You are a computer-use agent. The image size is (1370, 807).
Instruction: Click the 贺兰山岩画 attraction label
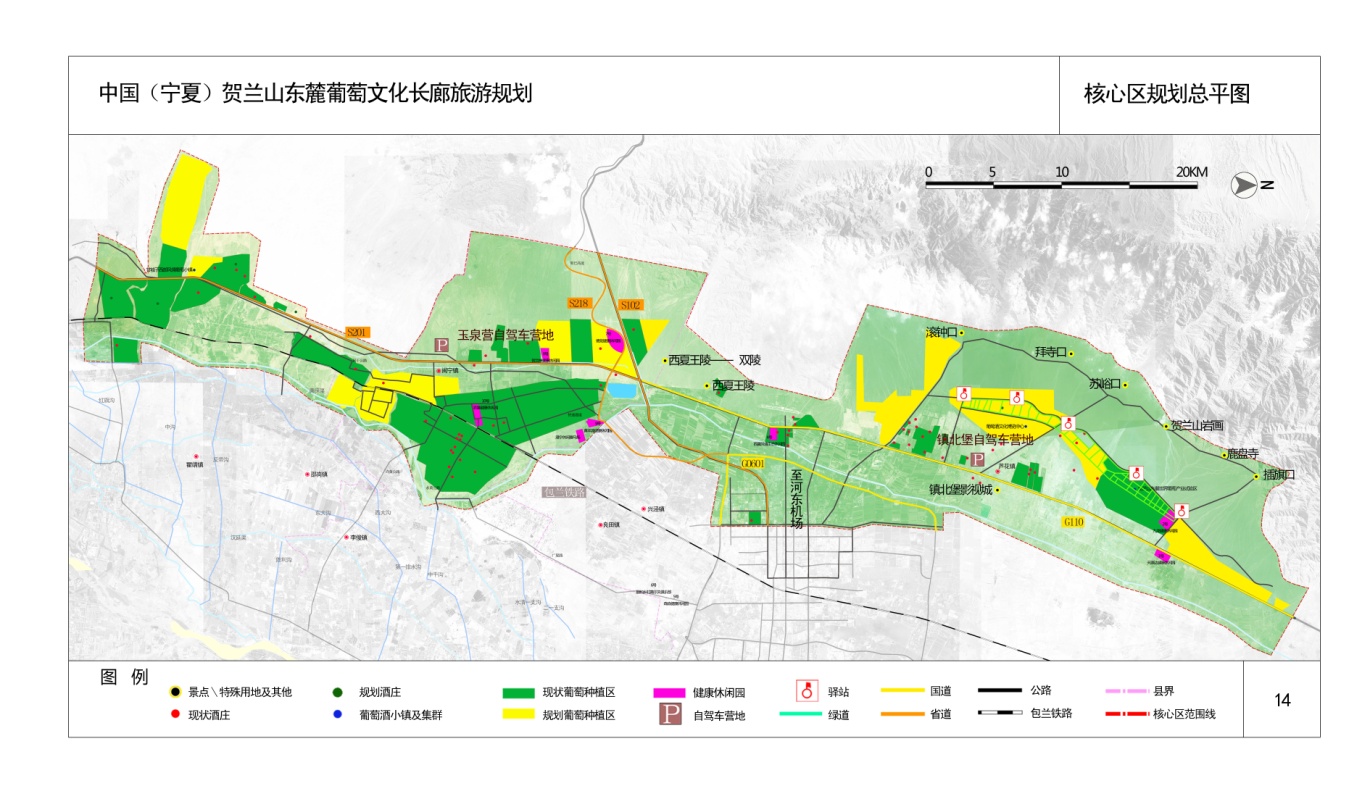tap(1199, 425)
